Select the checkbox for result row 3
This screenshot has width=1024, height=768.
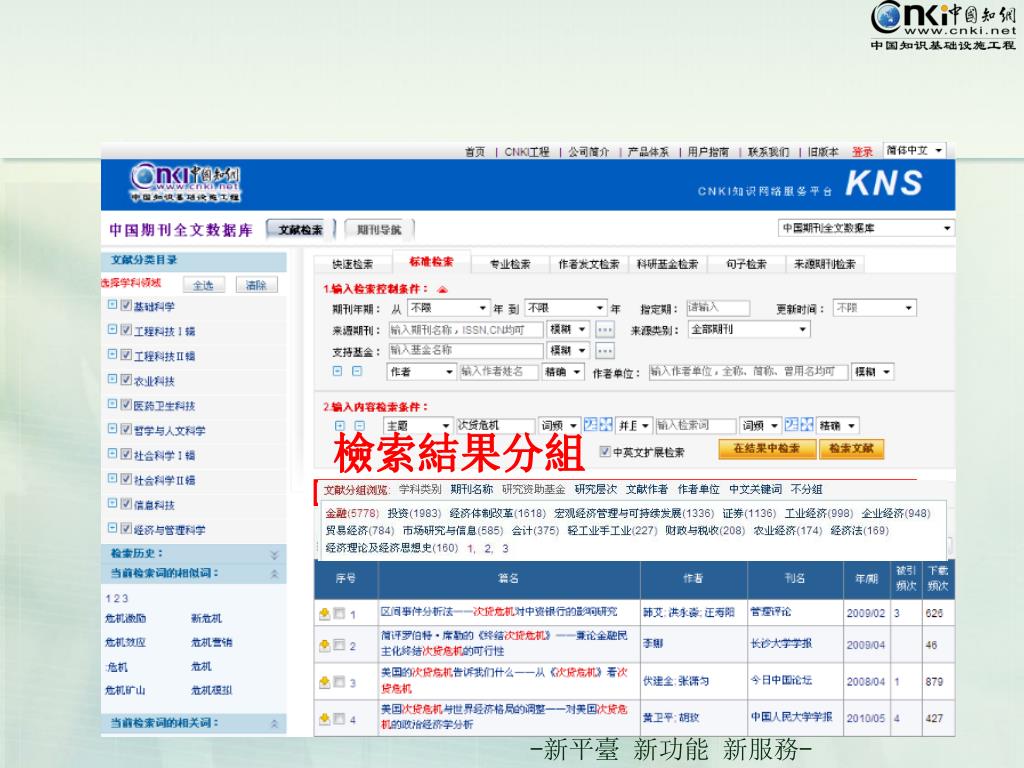[339, 682]
